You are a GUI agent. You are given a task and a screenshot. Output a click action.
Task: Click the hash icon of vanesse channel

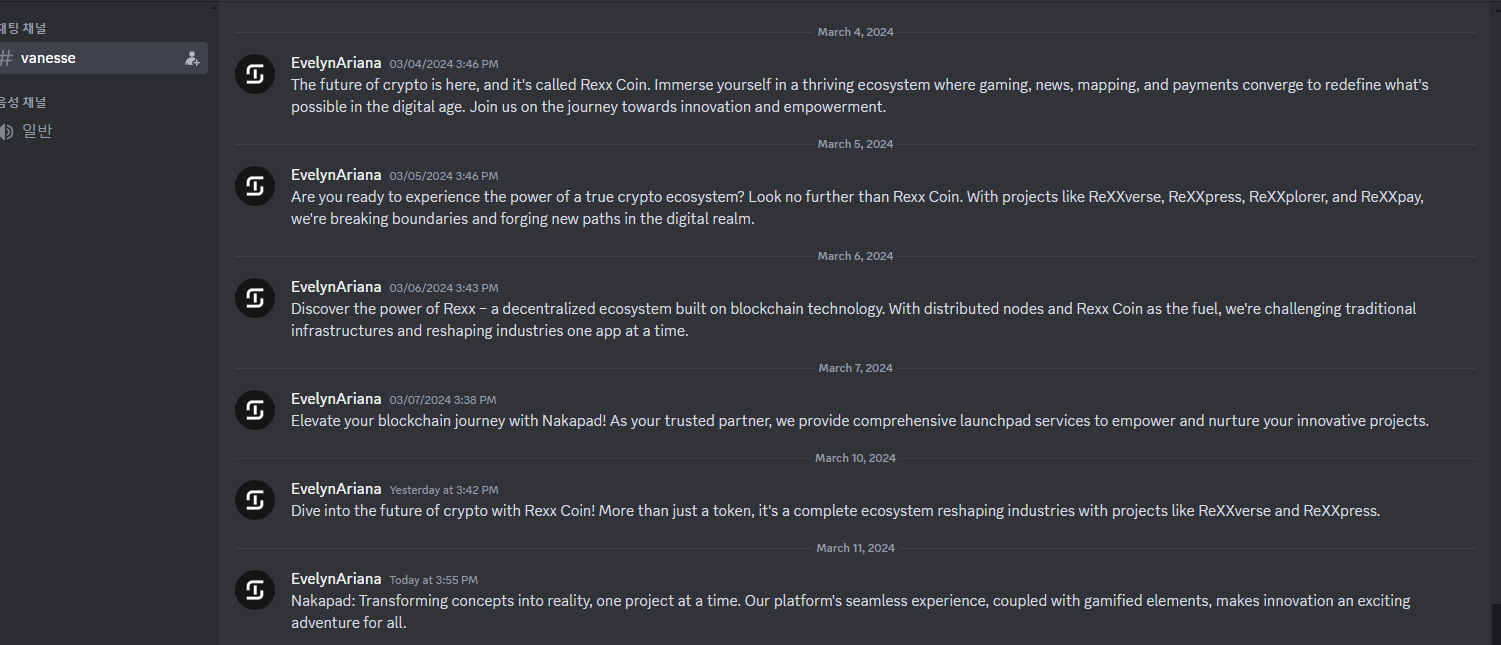coord(7,58)
